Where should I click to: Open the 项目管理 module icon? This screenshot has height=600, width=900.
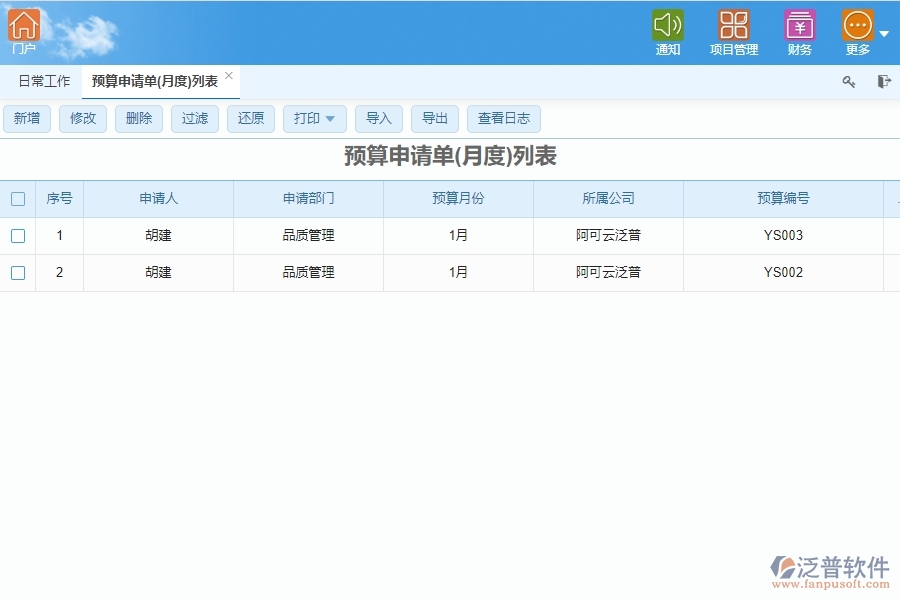point(733,30)
